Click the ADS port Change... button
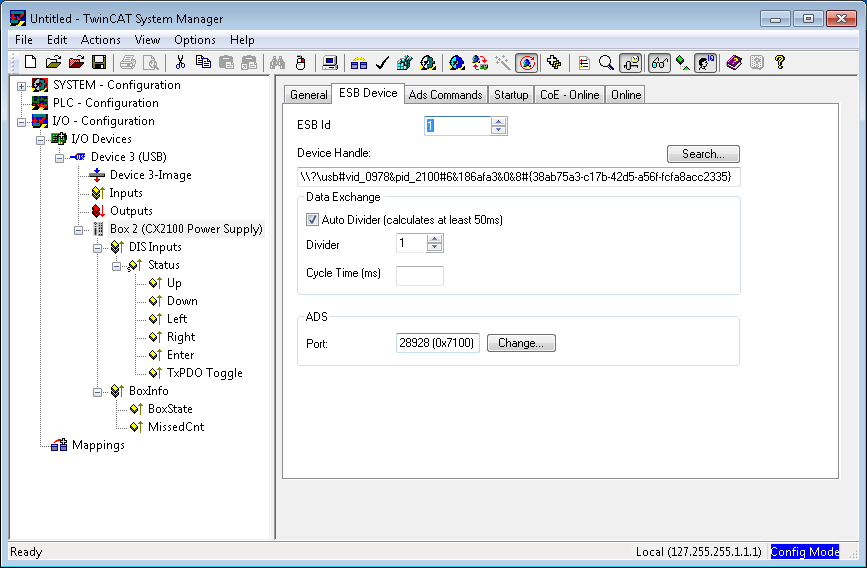 click(x=521, y=343)
